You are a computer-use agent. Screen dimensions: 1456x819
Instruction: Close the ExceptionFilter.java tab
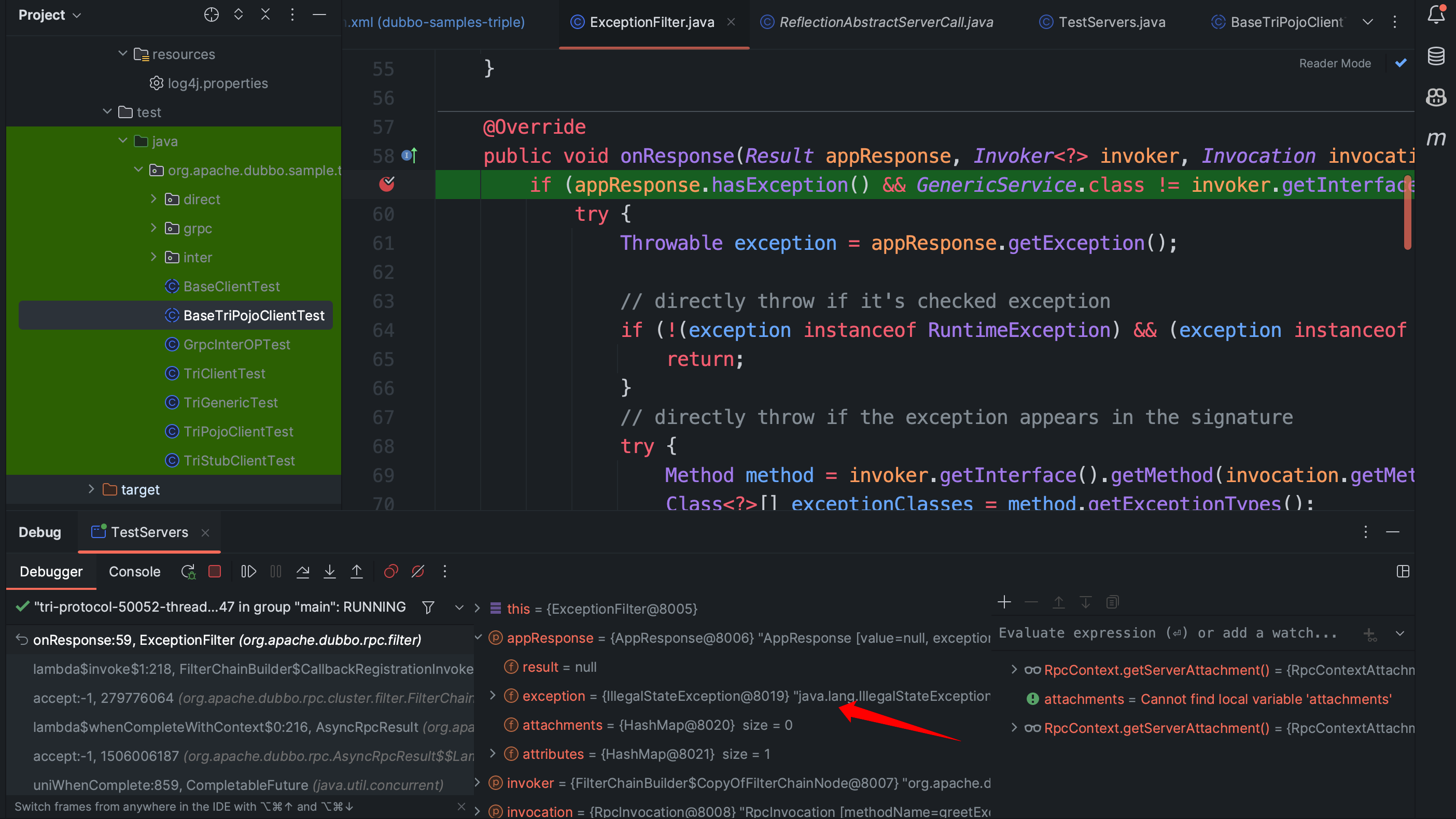[732, 22]
